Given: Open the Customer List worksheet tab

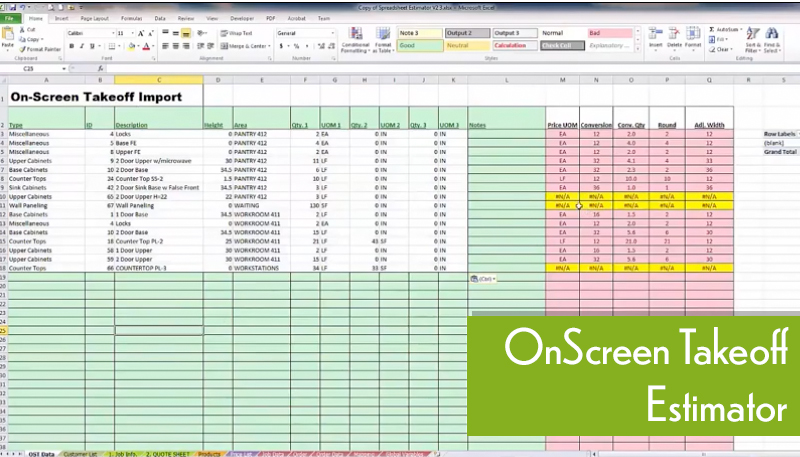Looking at the screenshot, I should click(80, 453).
